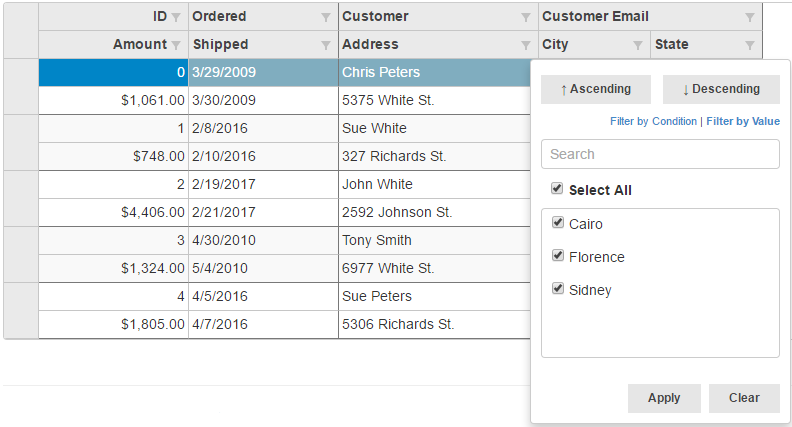The height and width of the screenshot is (427, 792).
Task: Uncheck the Select All checkbox
Action: (557, 189)
